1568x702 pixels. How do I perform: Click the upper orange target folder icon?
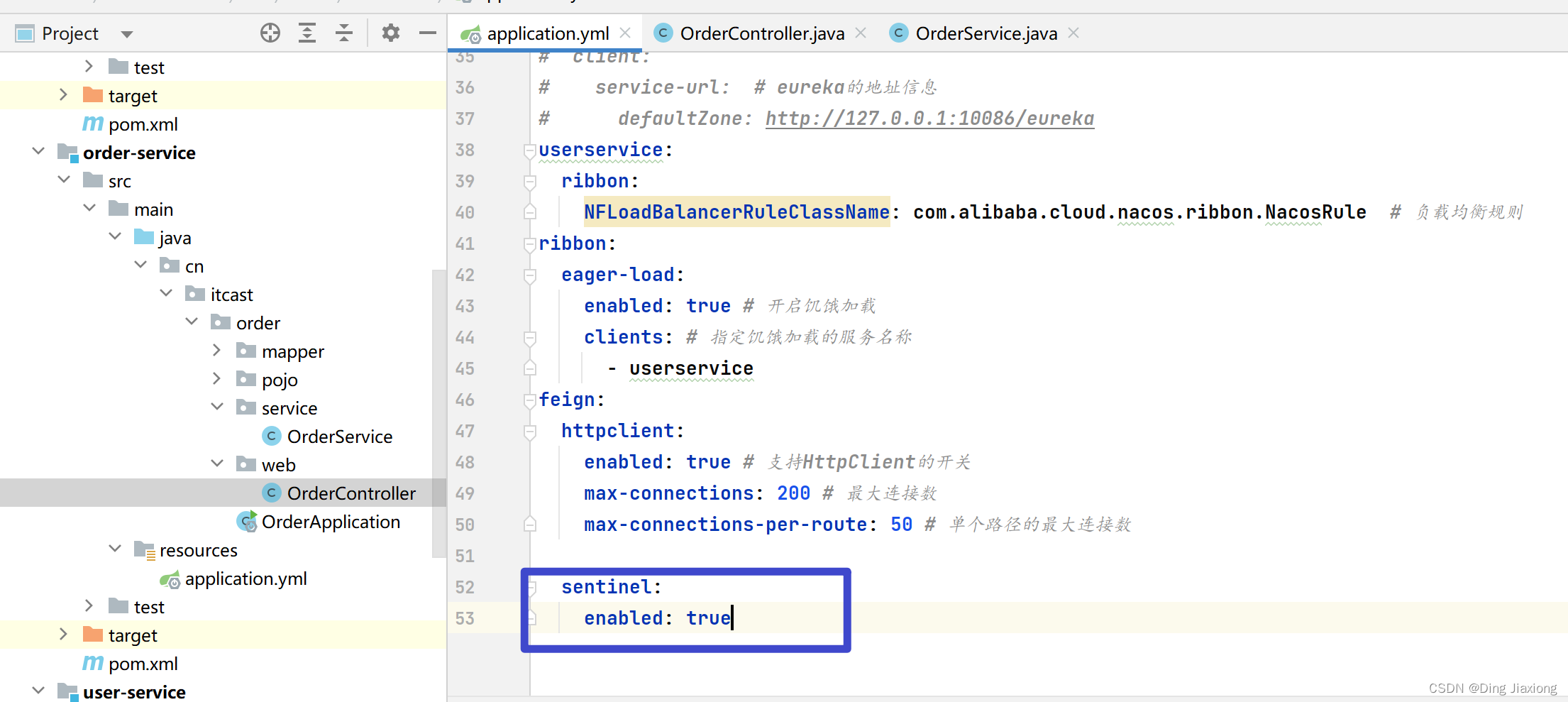click(93, 95)
